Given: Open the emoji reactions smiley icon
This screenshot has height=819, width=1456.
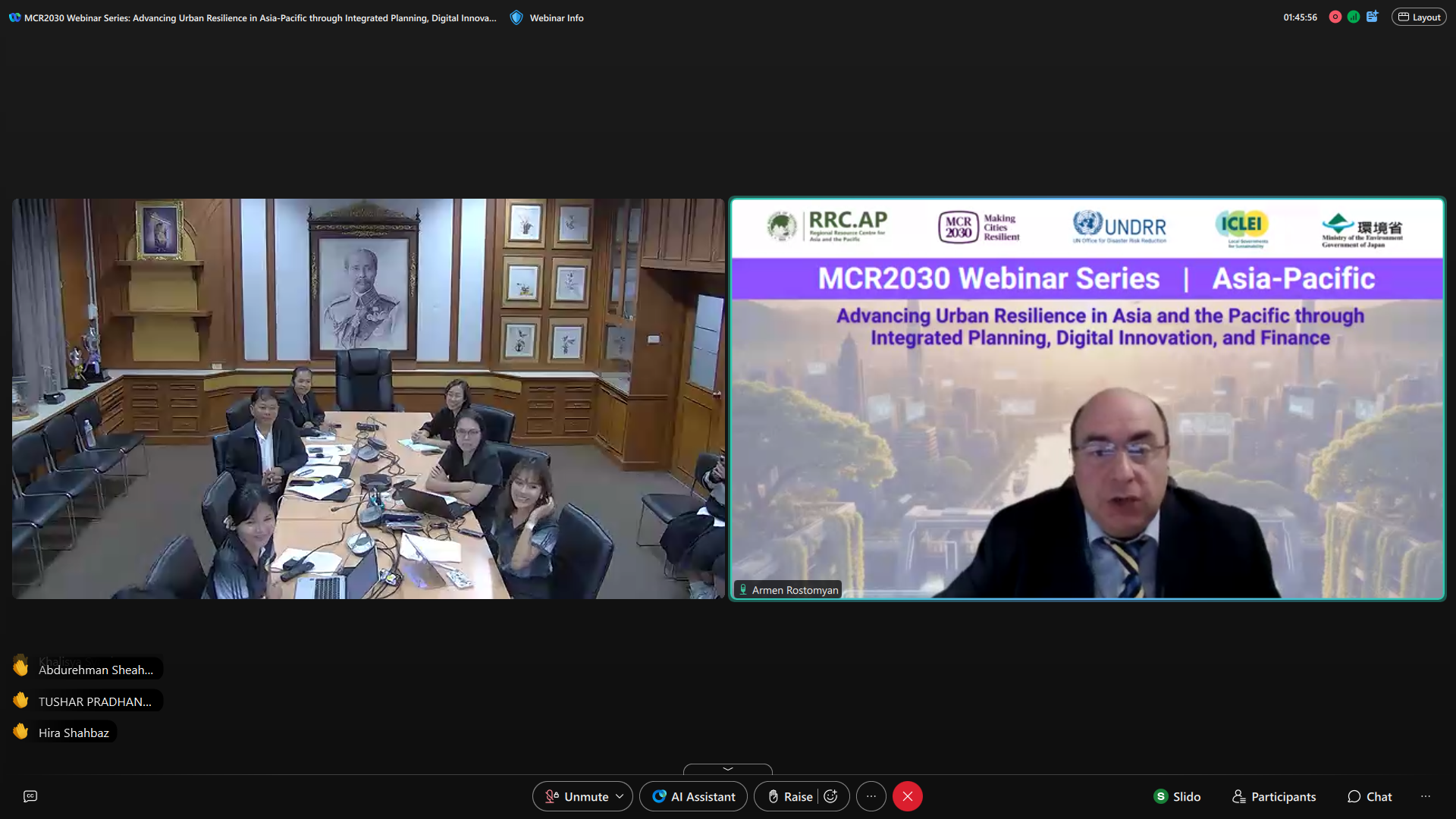Looking at the screenshot, I should coord(831,796).
